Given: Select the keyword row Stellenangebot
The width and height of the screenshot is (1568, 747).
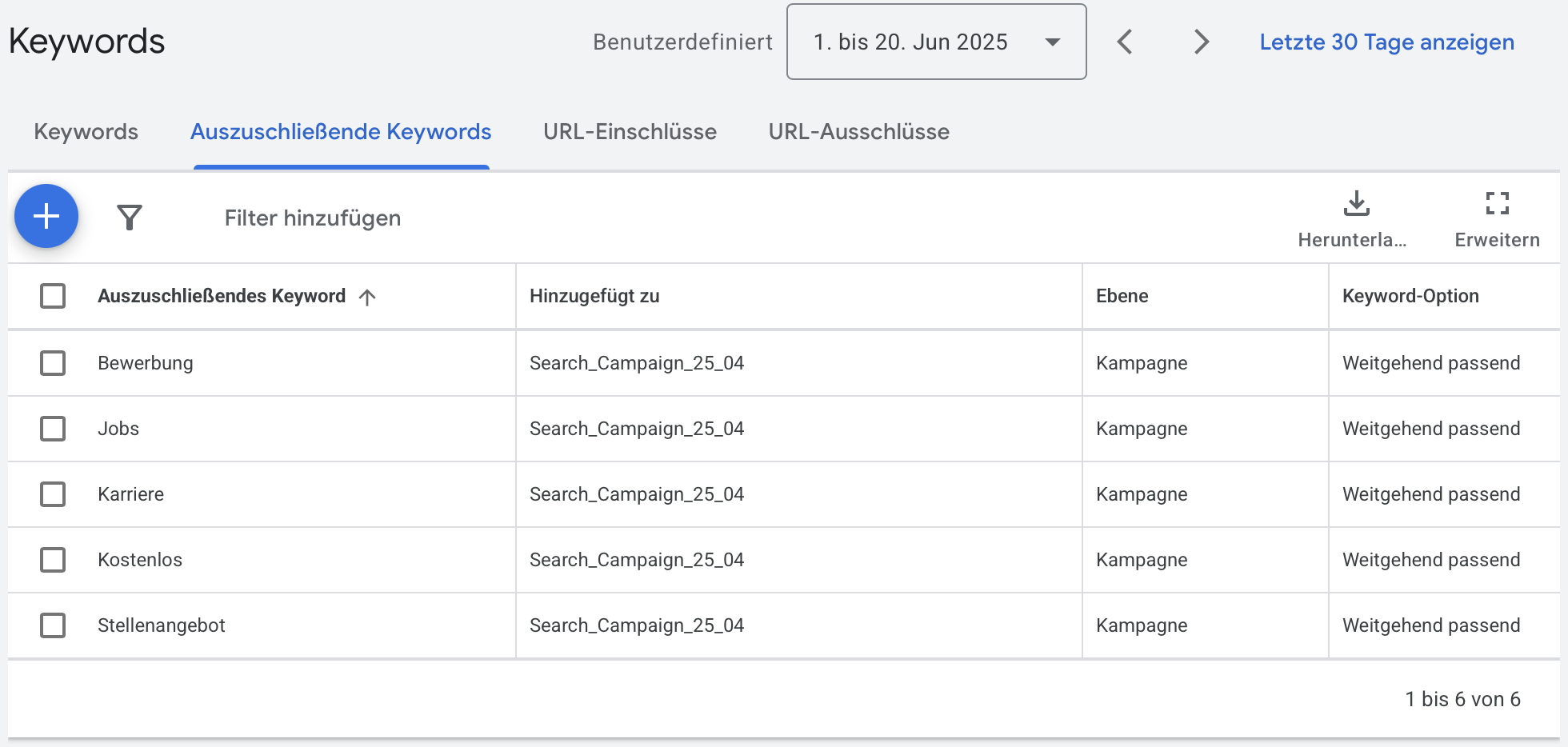Looking at the screenshot, I should [161, 625].
